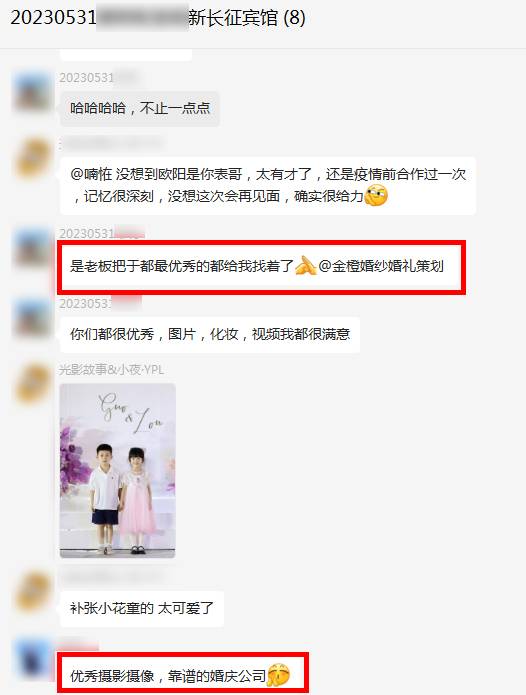The height and width of the screenshot is (695, 526).
Task: Click avatar beside 补张小花童的 message
Action: (32, 591)
